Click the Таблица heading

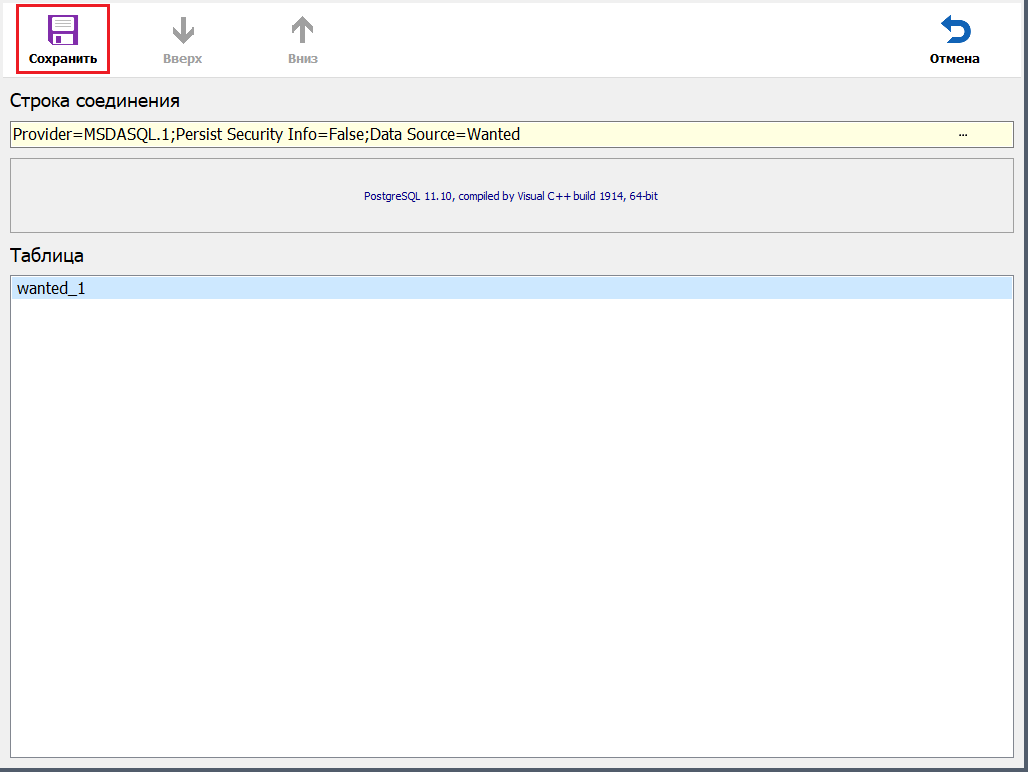[47, 255]
